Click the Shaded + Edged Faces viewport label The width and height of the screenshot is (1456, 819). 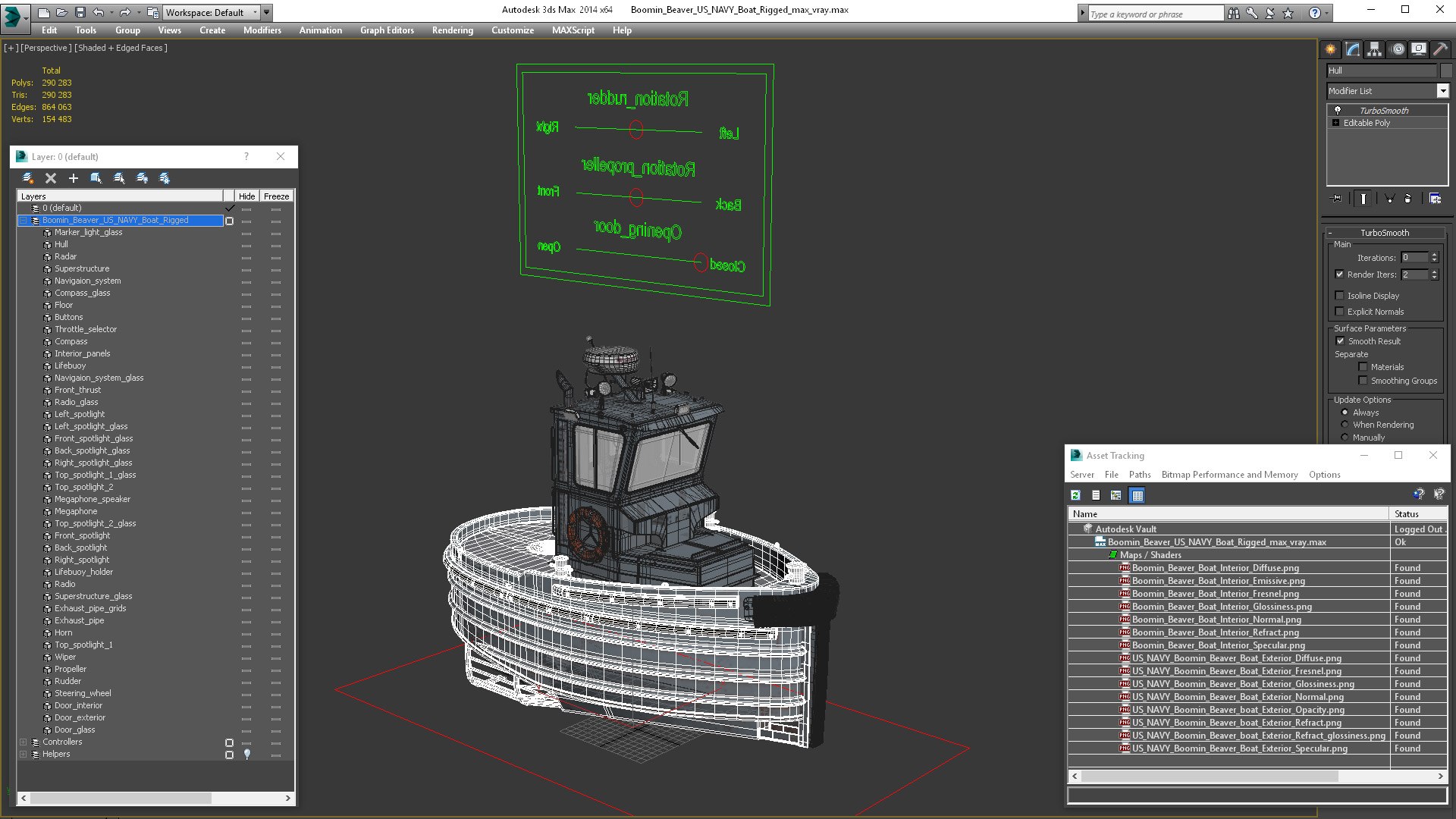point(121,48)
